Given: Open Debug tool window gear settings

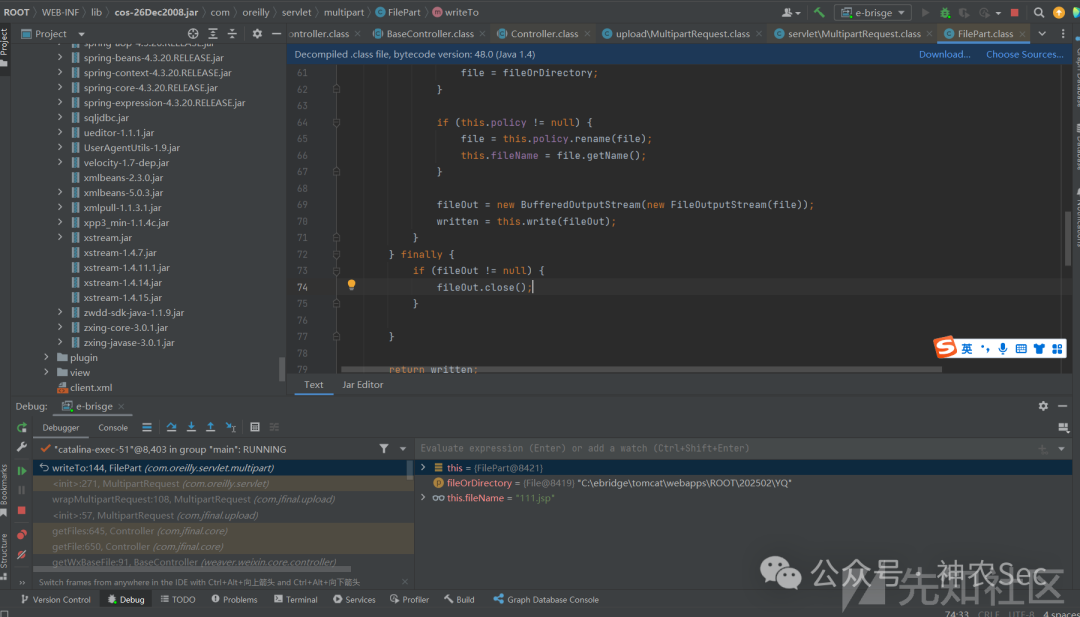Looking at the screenshot, I should pos(1043,406).
